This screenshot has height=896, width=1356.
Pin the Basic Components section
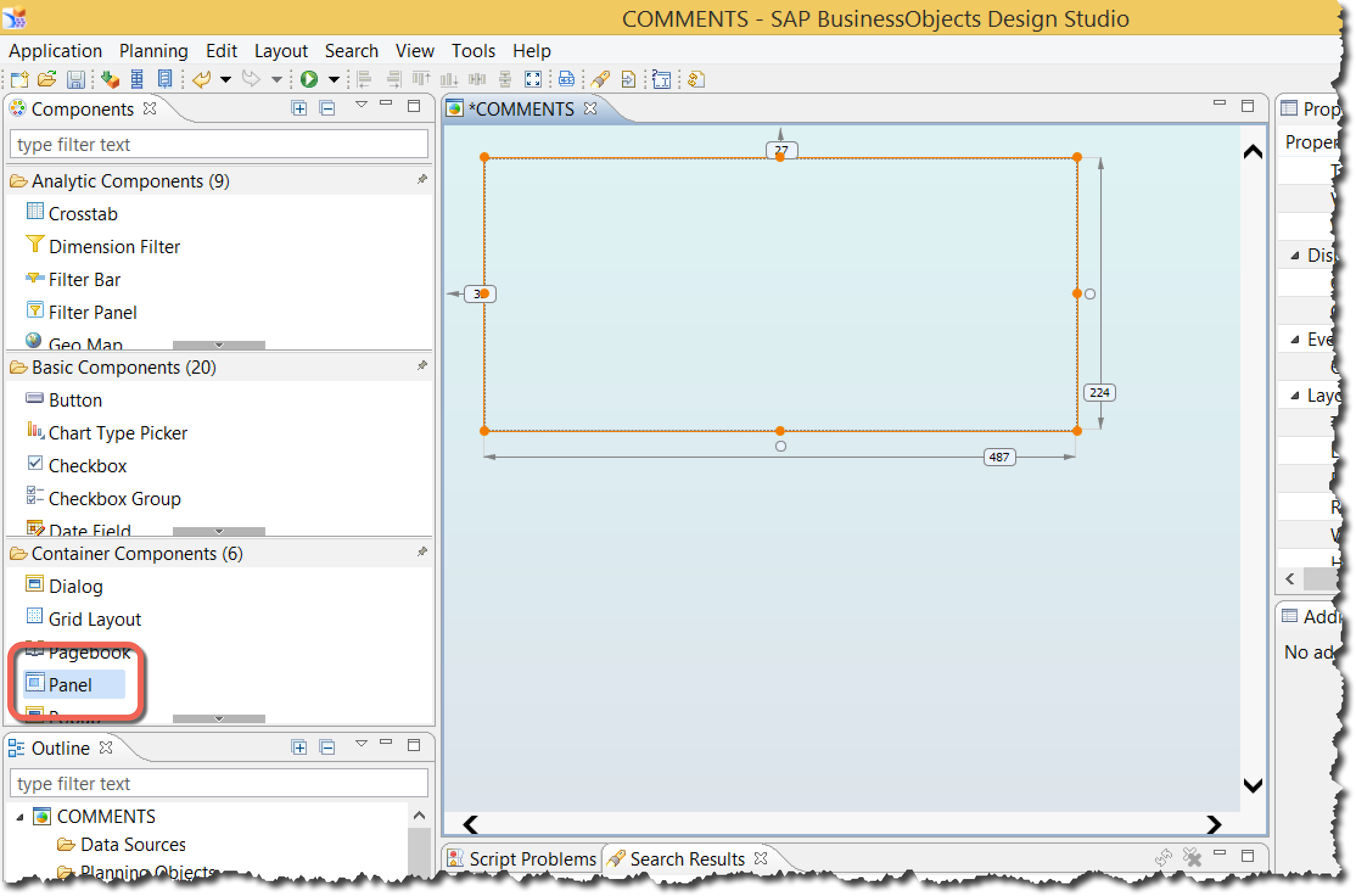[x=422, y=366]
